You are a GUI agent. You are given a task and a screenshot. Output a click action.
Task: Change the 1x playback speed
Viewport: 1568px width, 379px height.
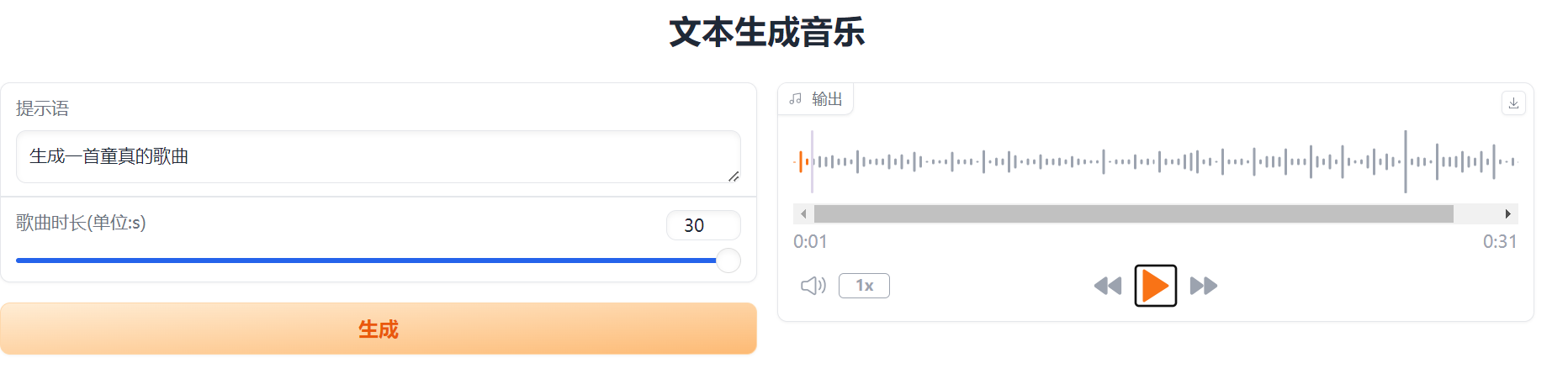864,286
